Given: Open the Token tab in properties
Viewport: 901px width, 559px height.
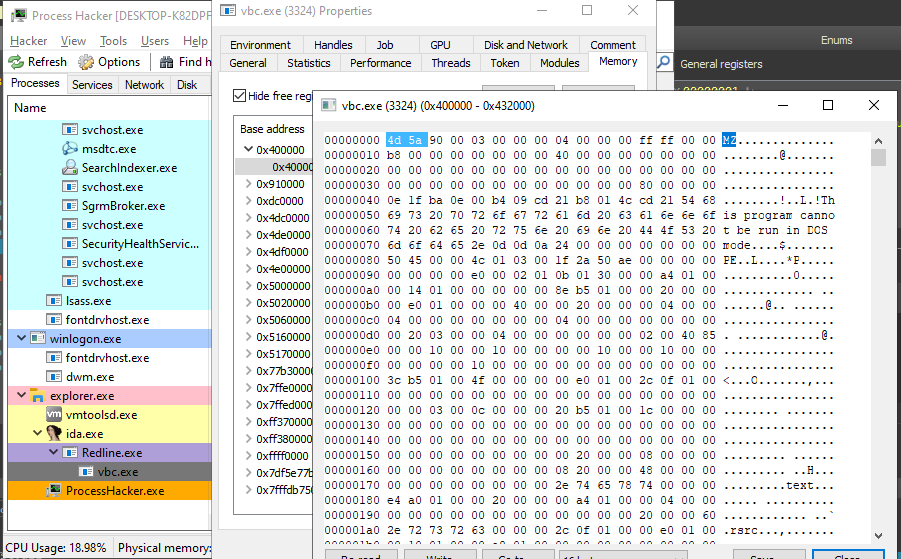Looking at the screenshot, I should point(505,63).
